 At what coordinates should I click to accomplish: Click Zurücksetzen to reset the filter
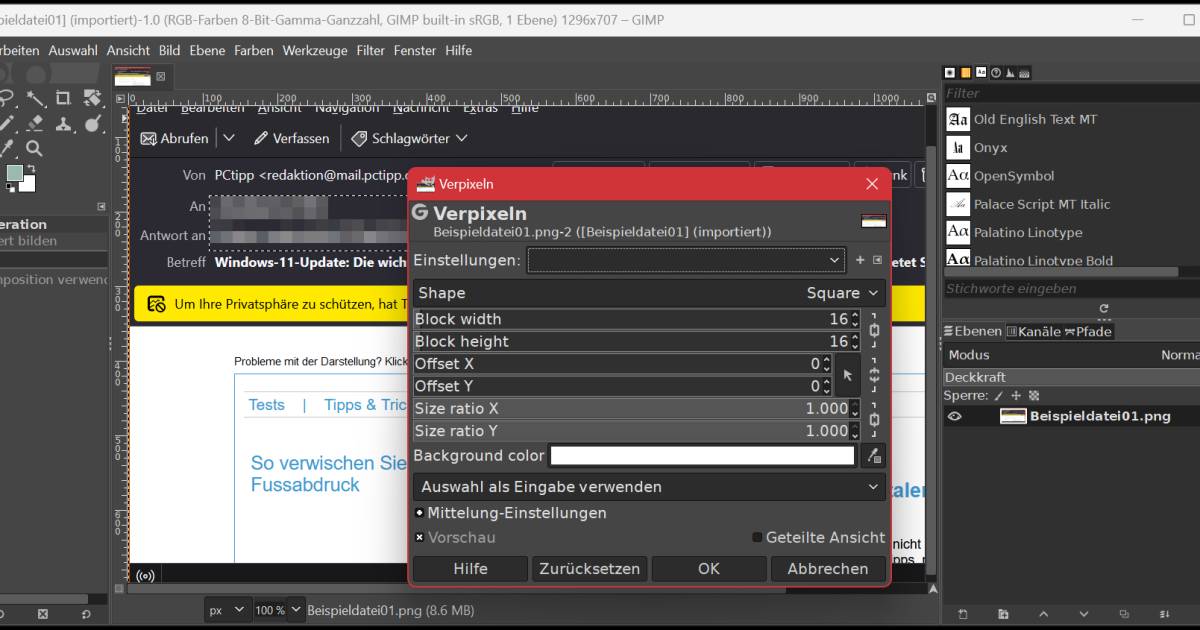588,568
